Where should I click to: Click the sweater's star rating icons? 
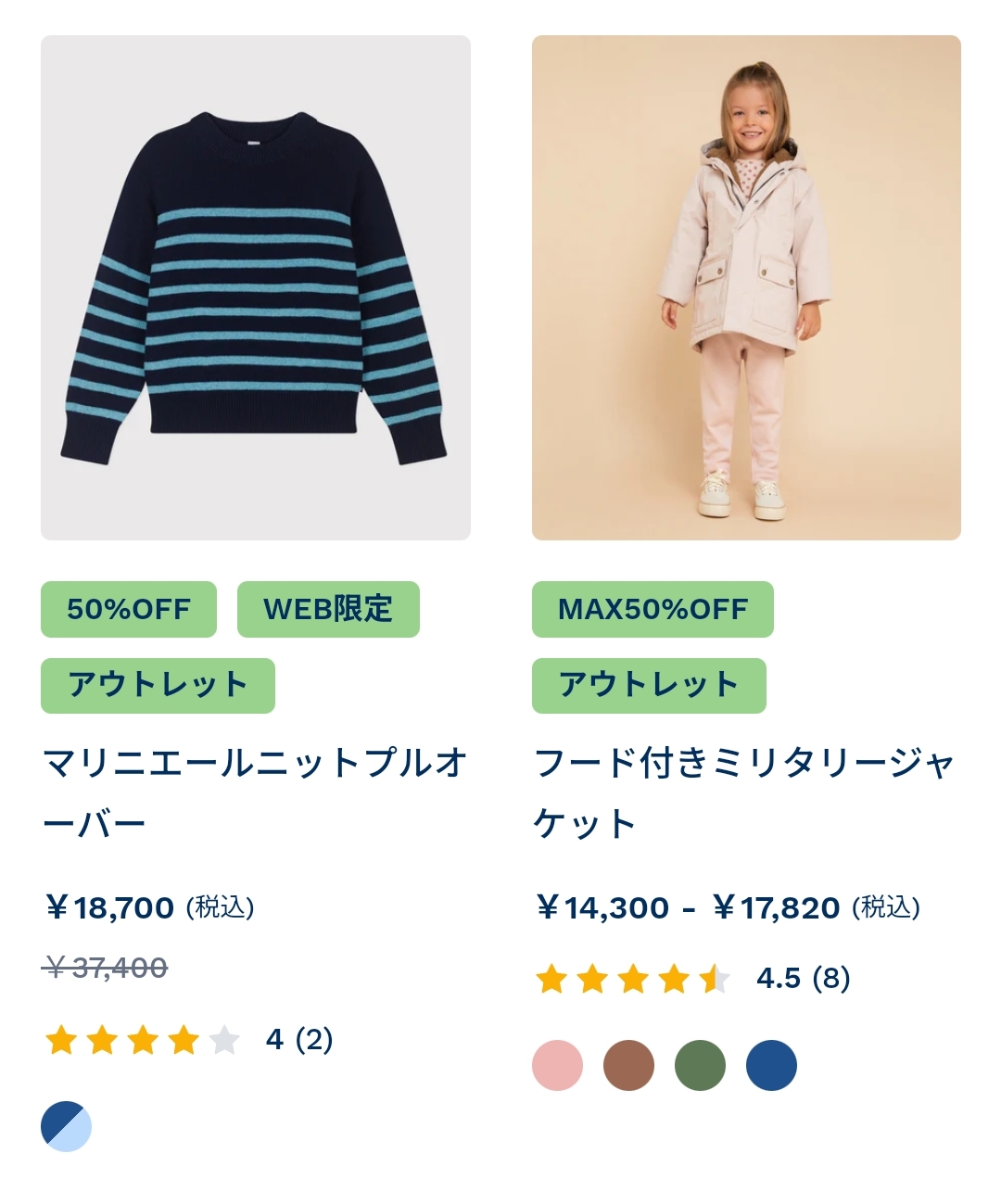pos(143,1040)
